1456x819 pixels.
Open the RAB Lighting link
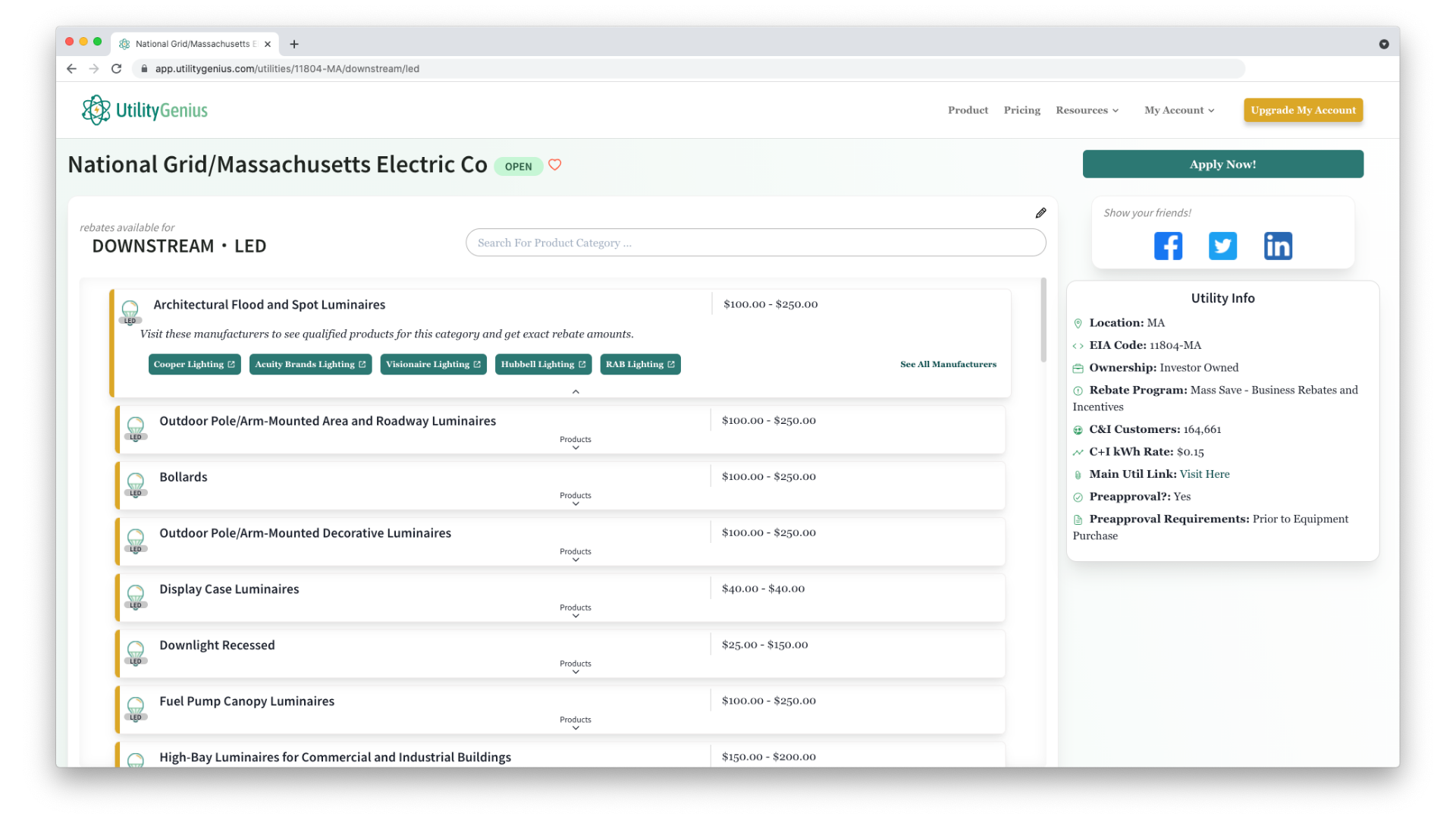click(x=640, y=364)
